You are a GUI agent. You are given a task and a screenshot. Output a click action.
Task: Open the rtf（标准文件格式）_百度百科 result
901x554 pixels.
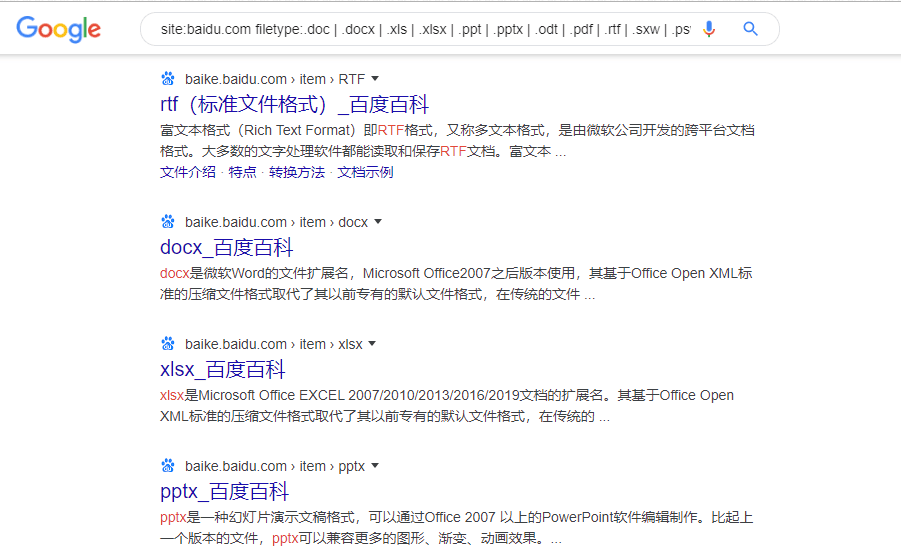[294, 104]
